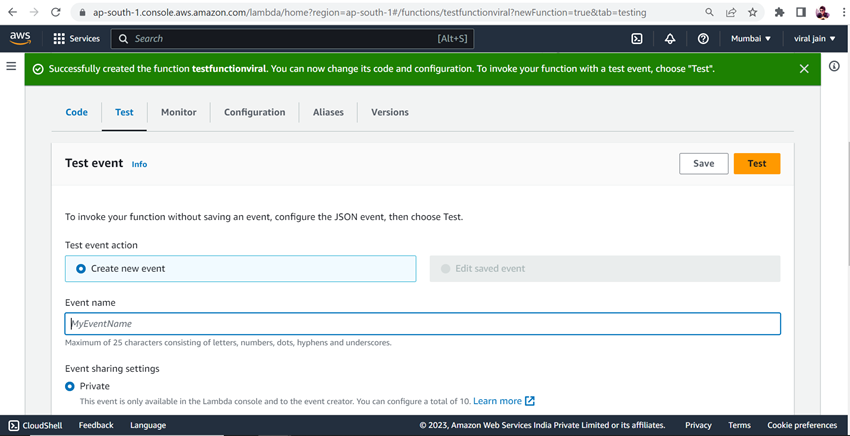Viewport: 850px width, 436px height.
Task: Switch to the Code tab
Action: click(x=76, y=112)
